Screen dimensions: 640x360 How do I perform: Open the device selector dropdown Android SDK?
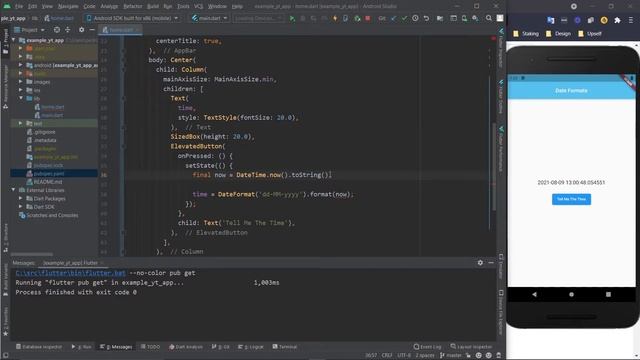(133, 18)
